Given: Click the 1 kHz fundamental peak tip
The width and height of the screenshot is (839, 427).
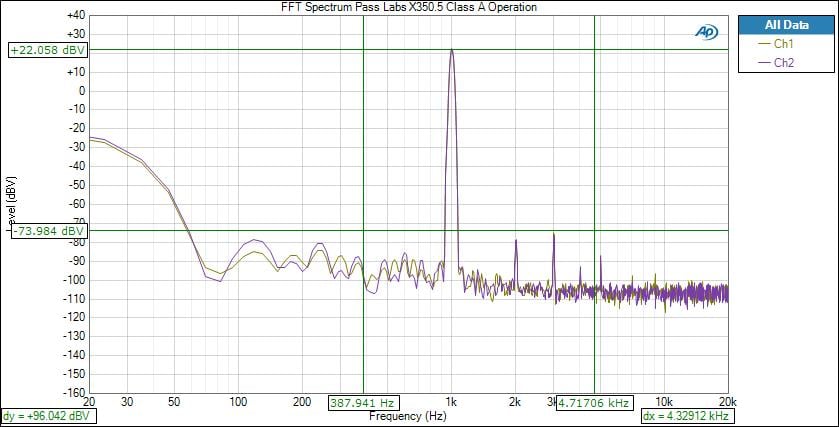Looking at the screenshot, I should click(452, 50).
